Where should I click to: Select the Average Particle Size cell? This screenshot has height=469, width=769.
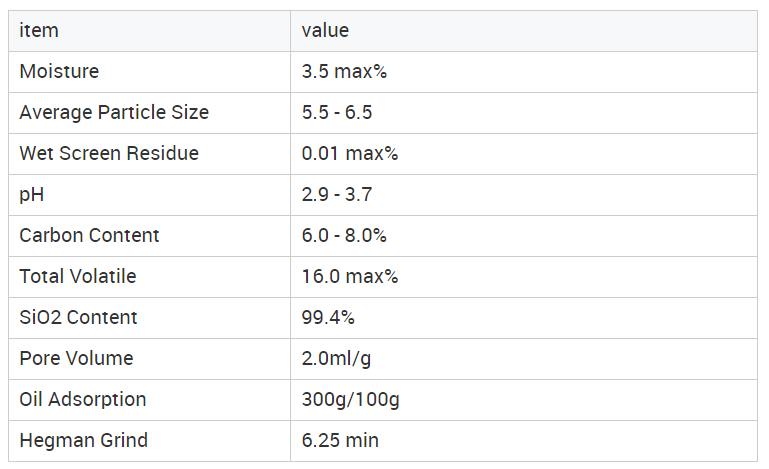(x=150, y=113)
